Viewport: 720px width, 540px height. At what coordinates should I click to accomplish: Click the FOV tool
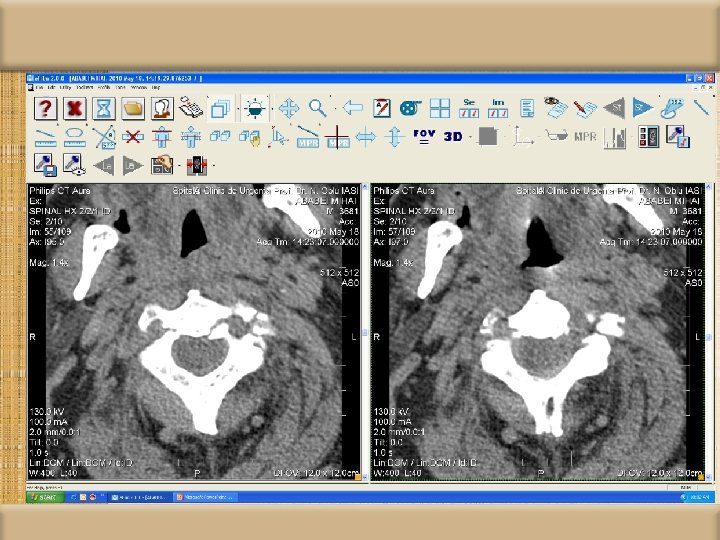(424, 137)
